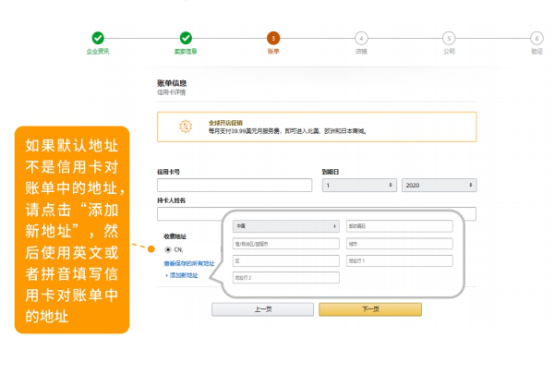Go to step 6 验证 circle
Screen dimensions: 554x374
pyautogui.click(x=537, y=38)
